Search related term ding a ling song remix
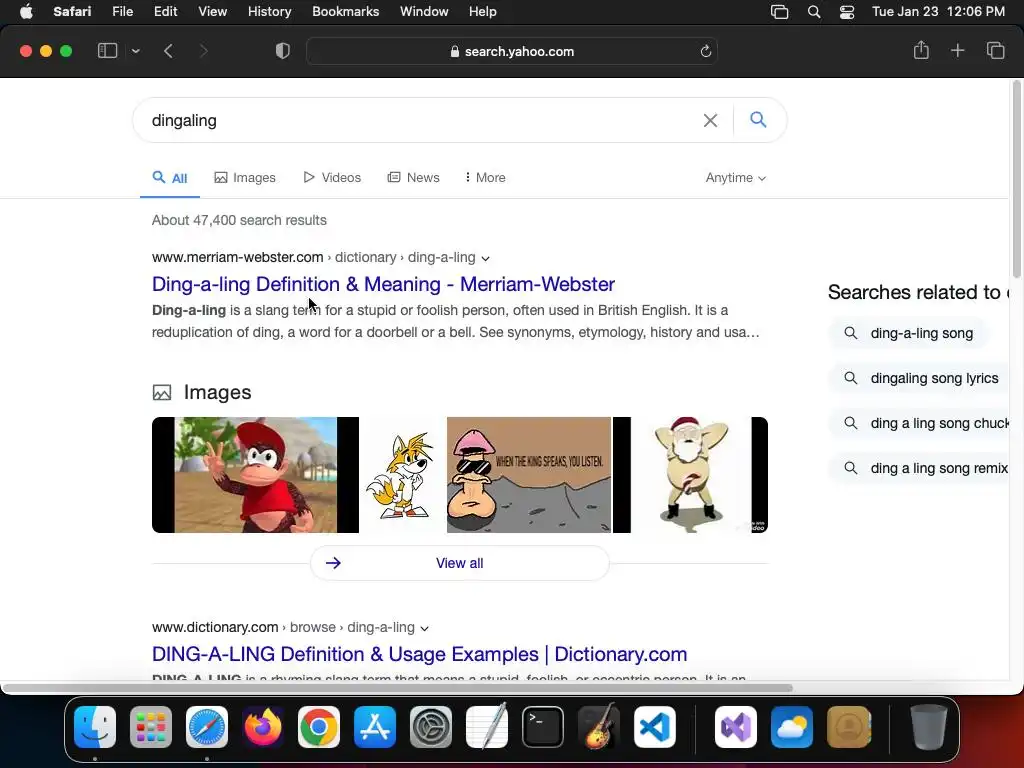Viewport: 1024px width, 768px height. pyautogui.click(x=919, y=468)
